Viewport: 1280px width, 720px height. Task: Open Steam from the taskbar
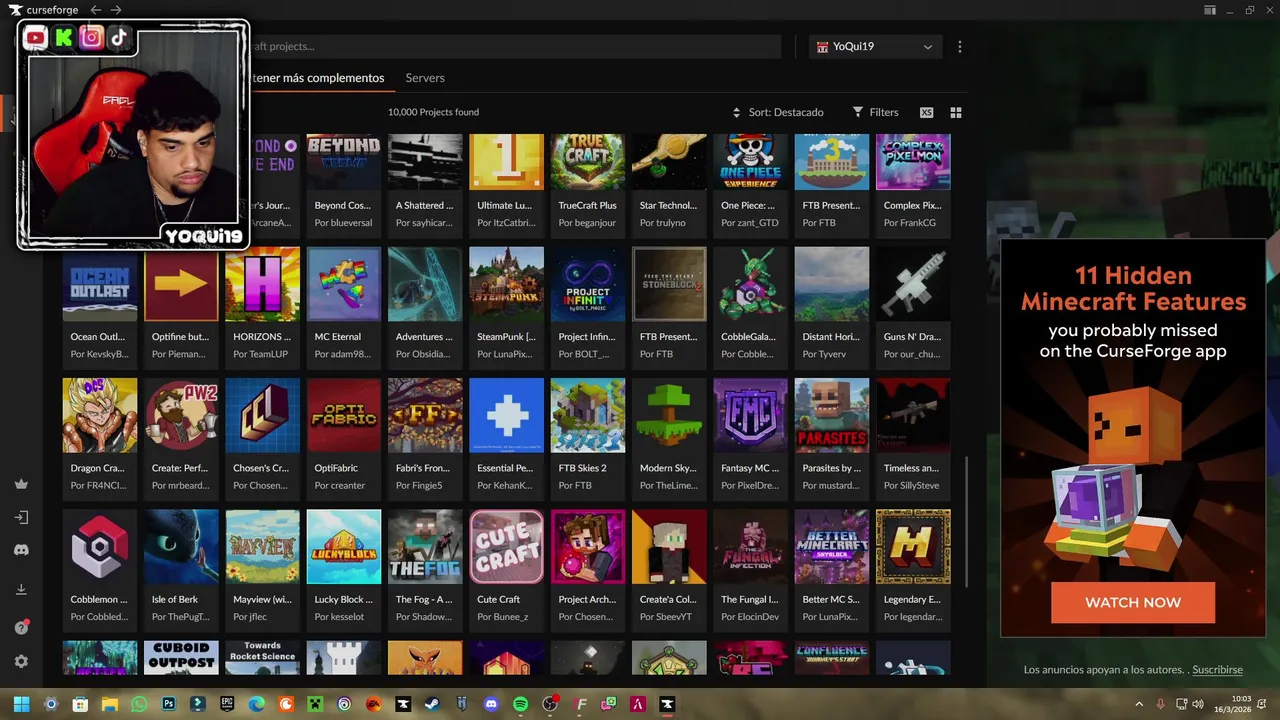432,704
